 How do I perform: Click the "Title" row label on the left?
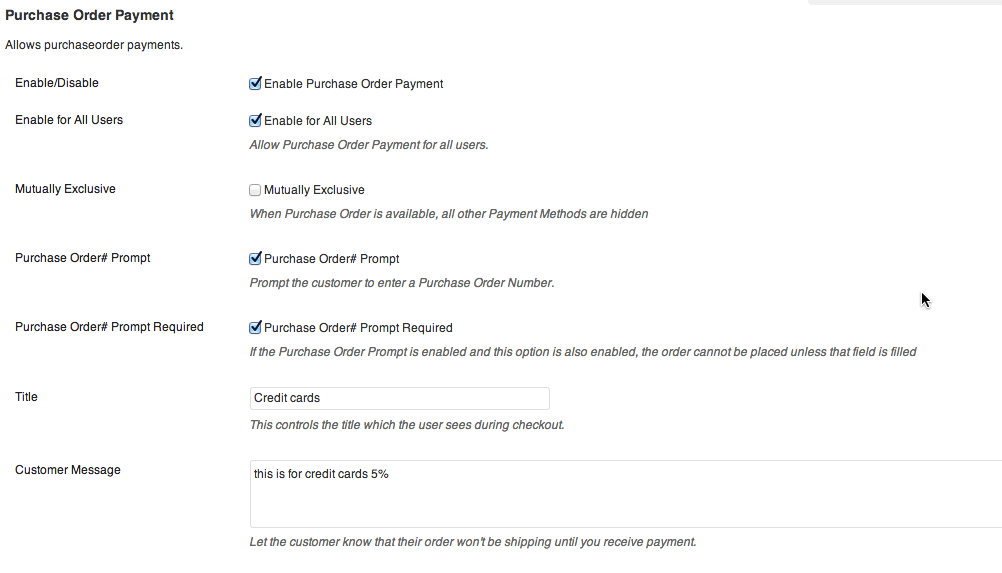coord(26,397)
